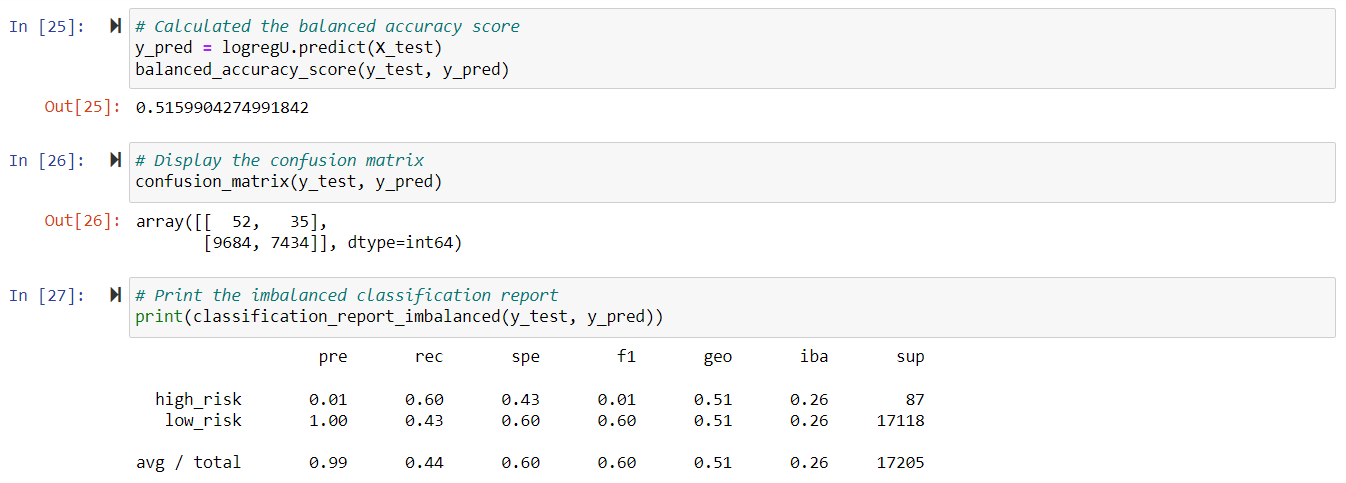This screenshot has width=1346, height=483.
Task: Select the In [26] prompt label
Action: tap(47, 161)
